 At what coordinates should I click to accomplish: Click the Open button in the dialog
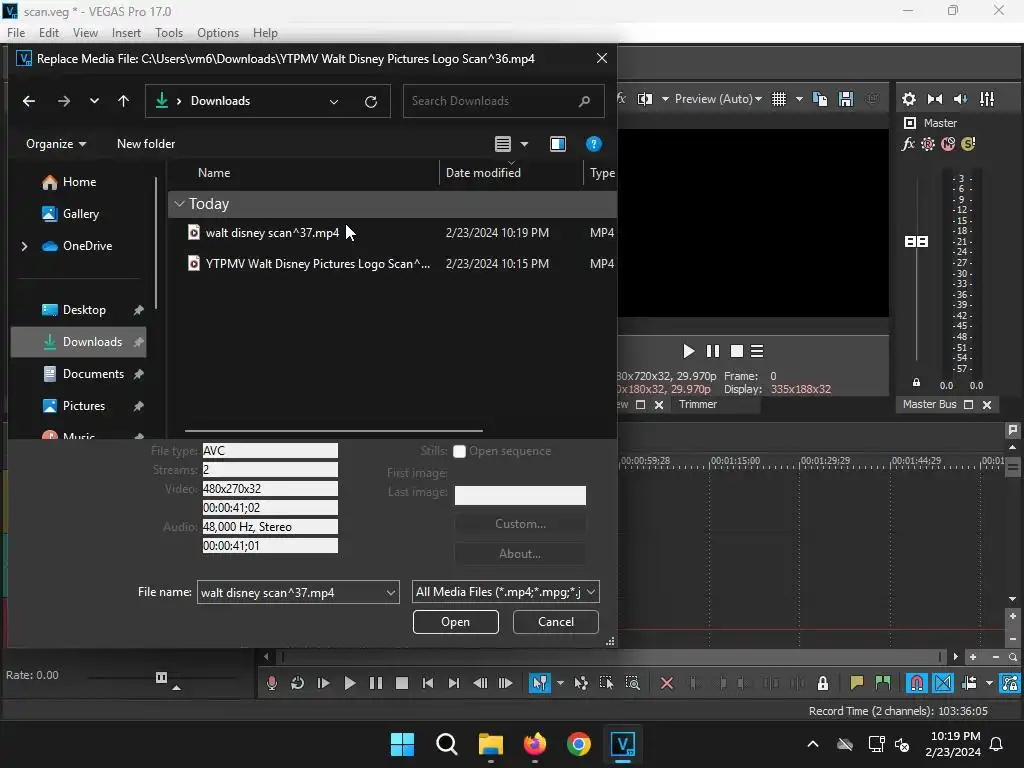pyautogui.click(x=455, y=622)
